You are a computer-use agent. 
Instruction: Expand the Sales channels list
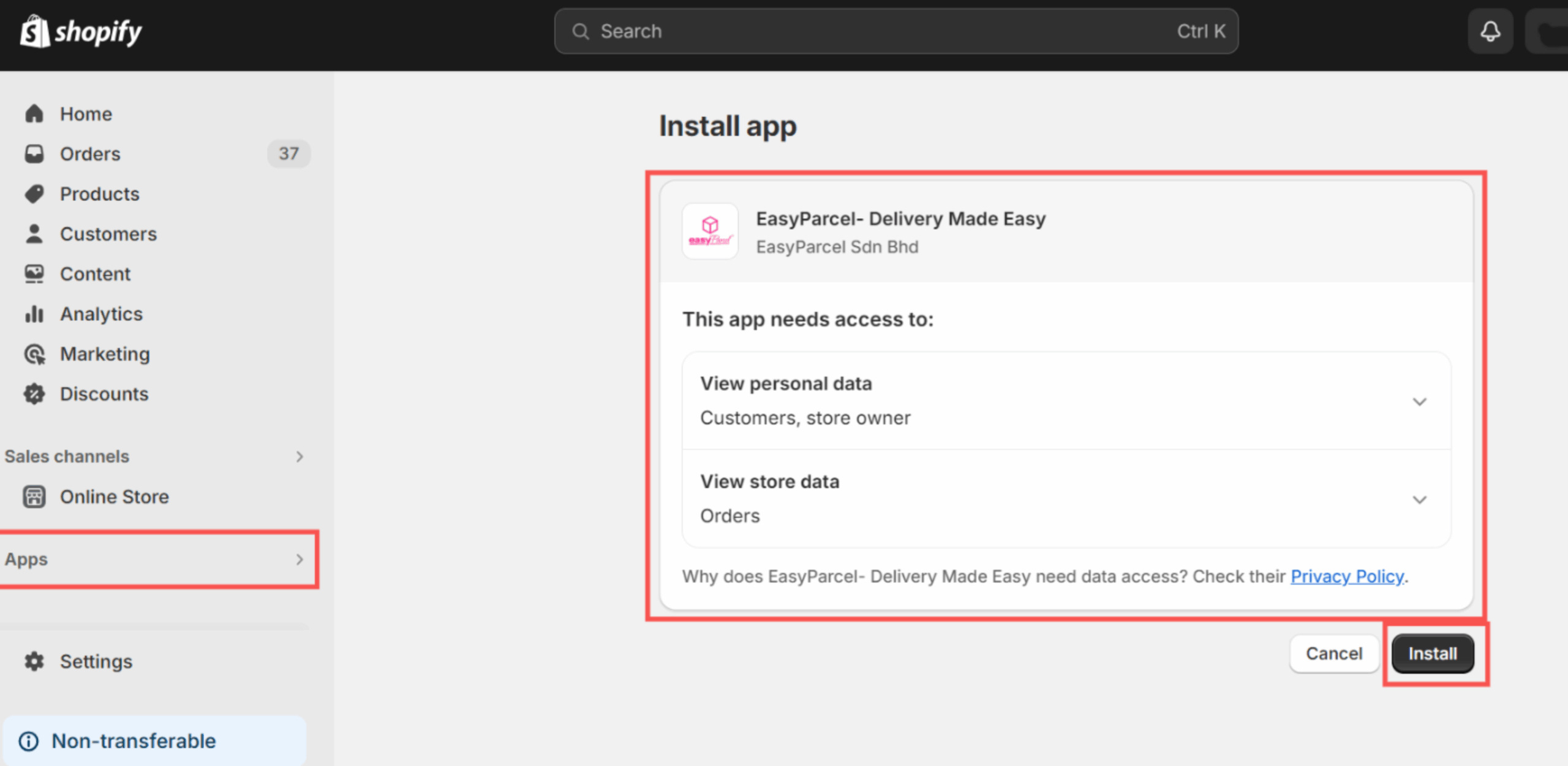pyautogui.click(x=299, y=456)
